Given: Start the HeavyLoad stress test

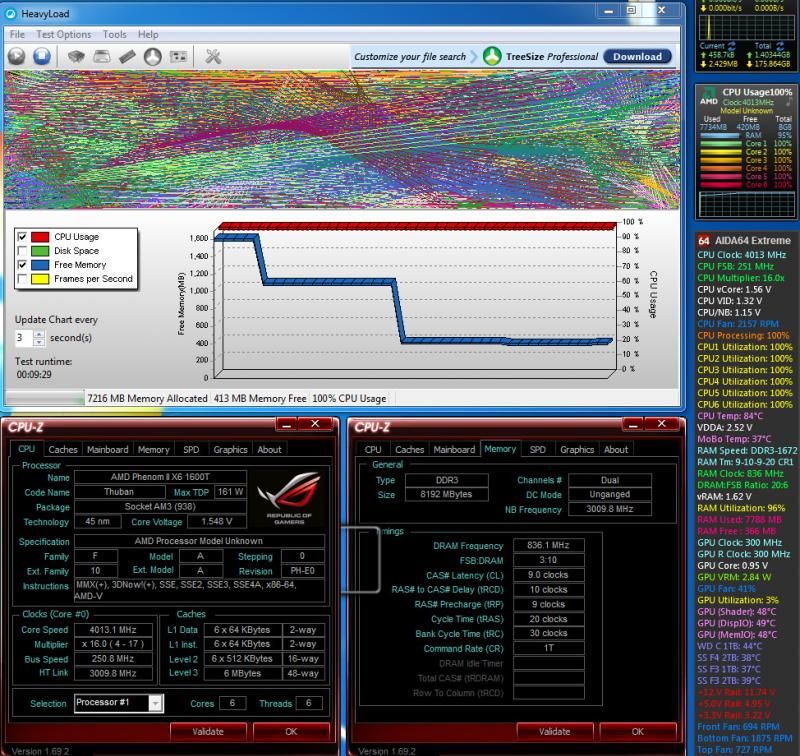Looking at the screenshot, I should 17,57.
